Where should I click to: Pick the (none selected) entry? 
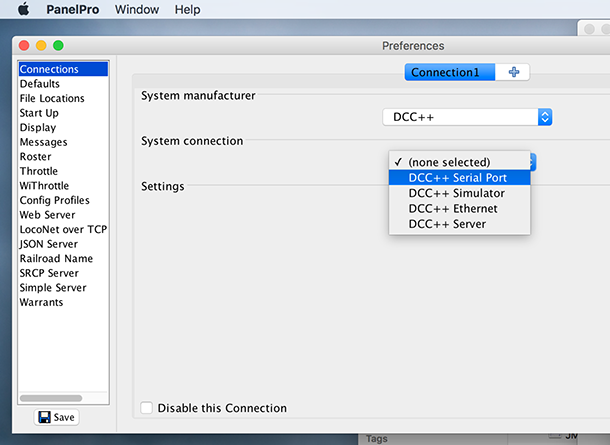pyautogui.click(x=459, y=162)
